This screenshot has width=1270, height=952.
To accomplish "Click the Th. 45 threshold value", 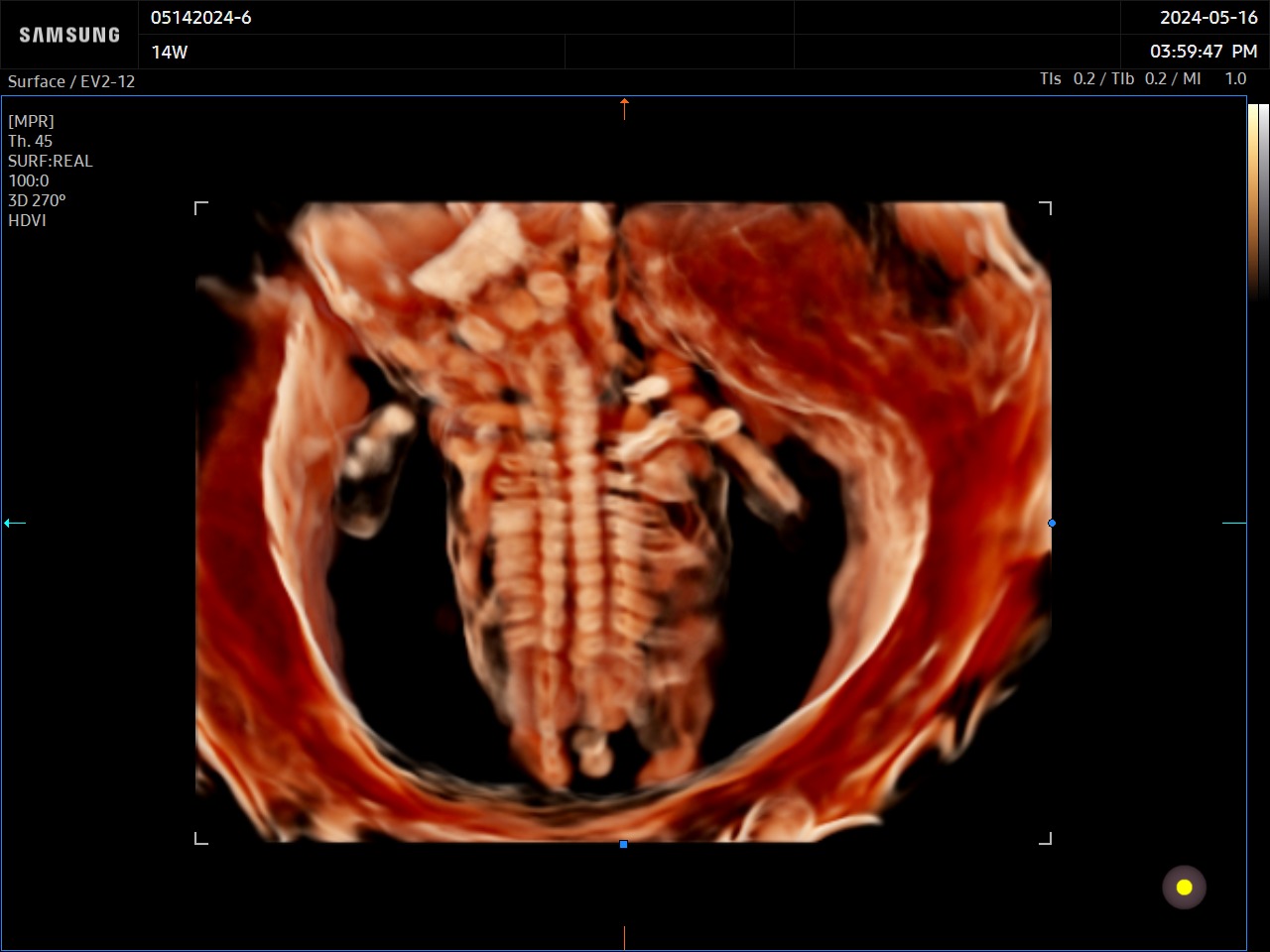I will [x=31, y=141].
